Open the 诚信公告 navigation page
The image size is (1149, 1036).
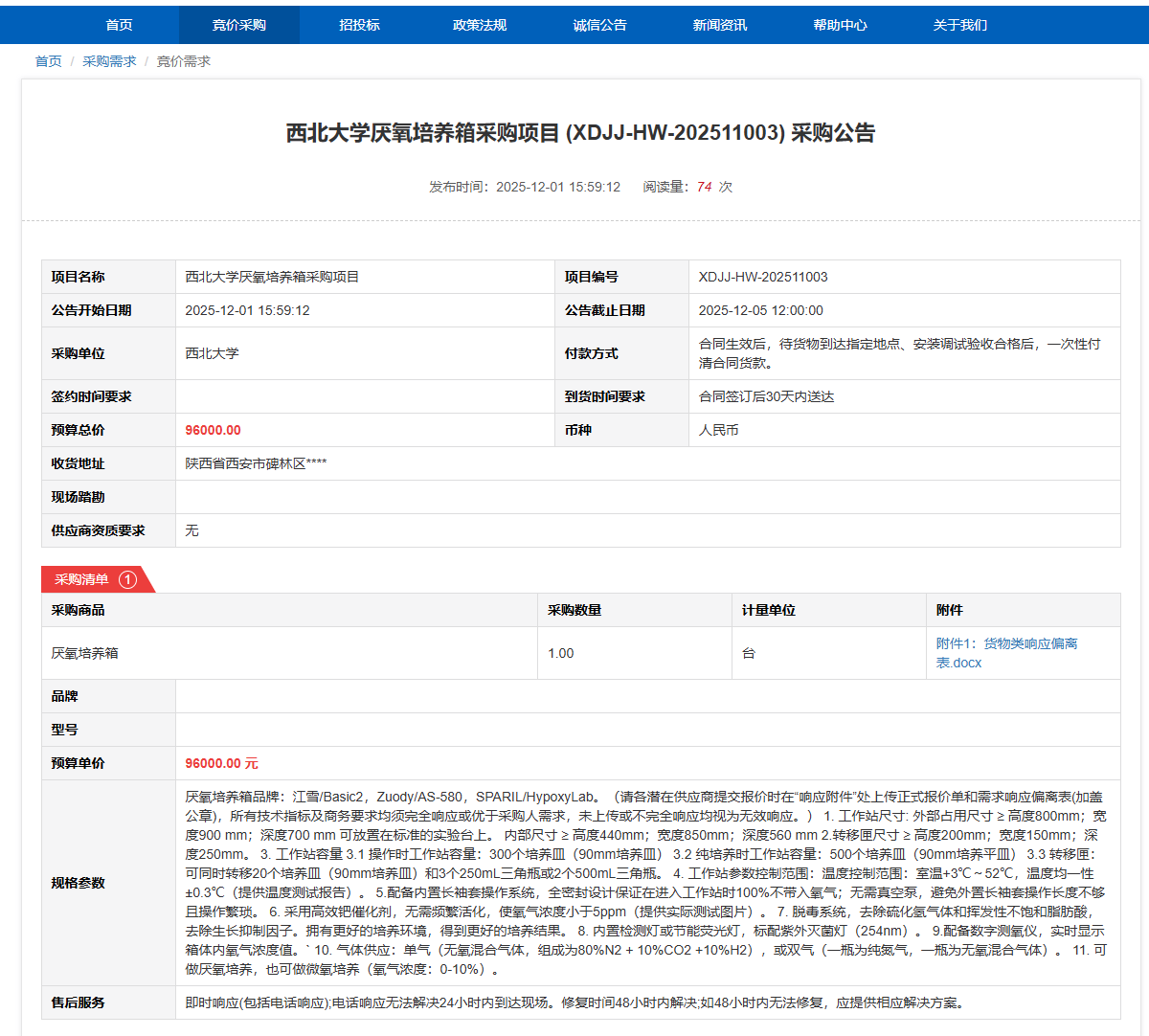click(599, 25)
